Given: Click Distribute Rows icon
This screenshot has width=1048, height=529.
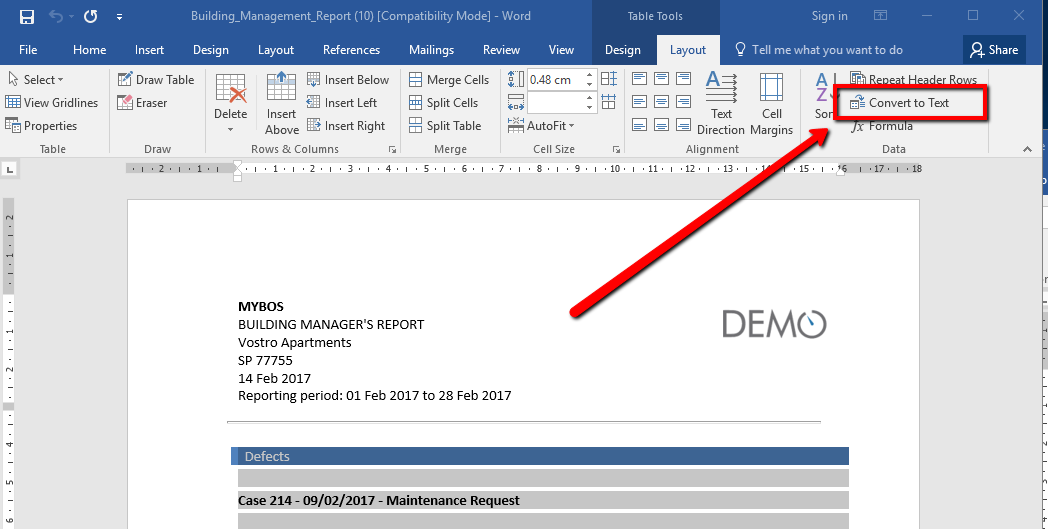Looking at the screenshot, I should (x=608, y=79).
